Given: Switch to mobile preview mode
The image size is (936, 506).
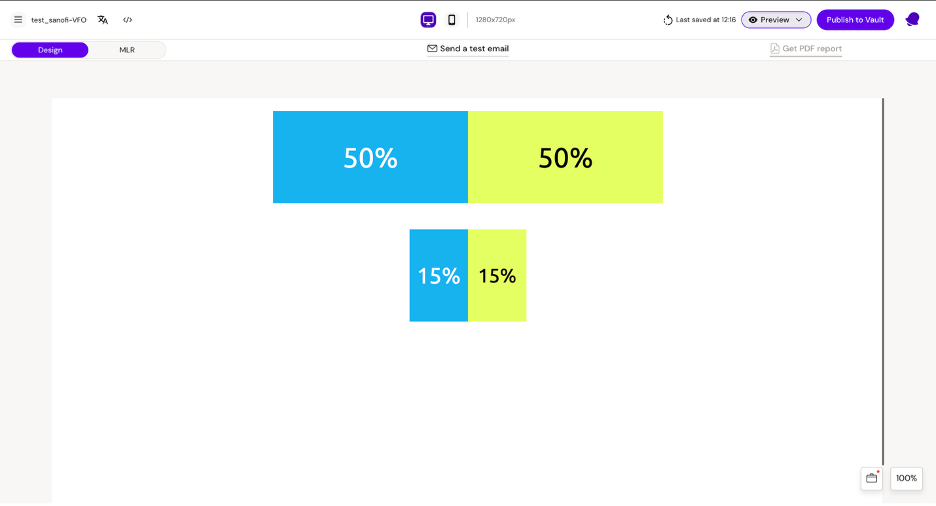Looking at the screenshot, I should tap(452, 20).
